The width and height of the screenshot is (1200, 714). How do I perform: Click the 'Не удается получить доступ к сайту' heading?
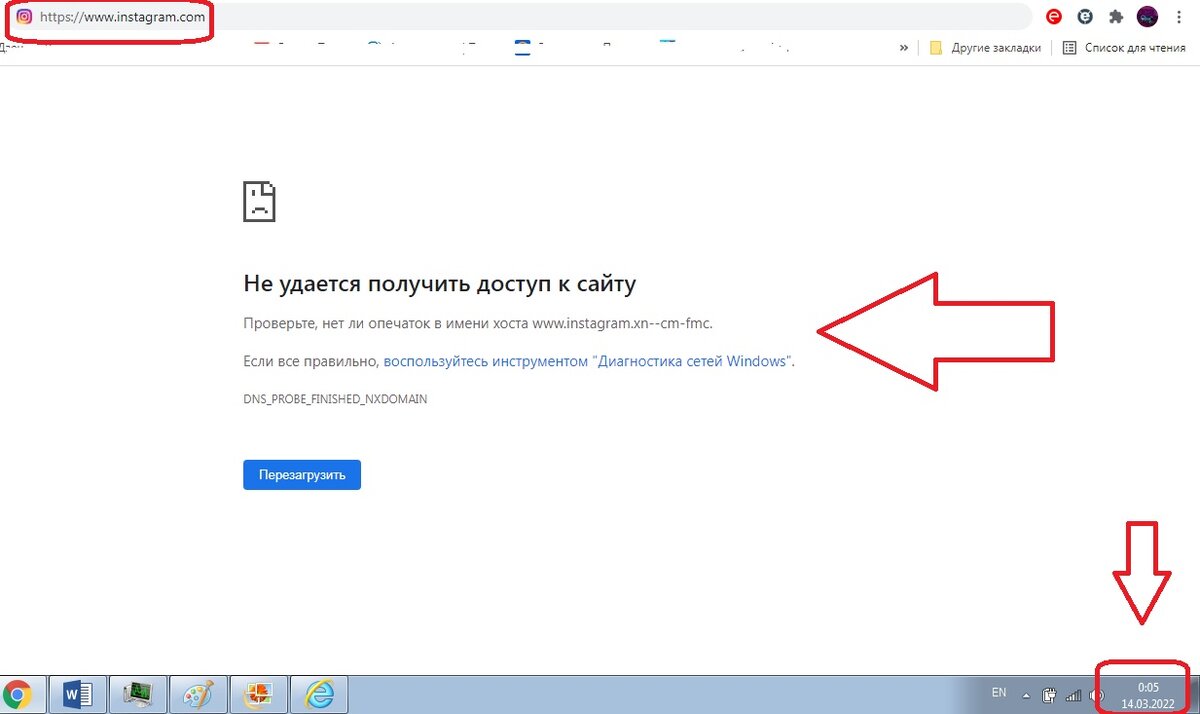click(x=440, y=284)
